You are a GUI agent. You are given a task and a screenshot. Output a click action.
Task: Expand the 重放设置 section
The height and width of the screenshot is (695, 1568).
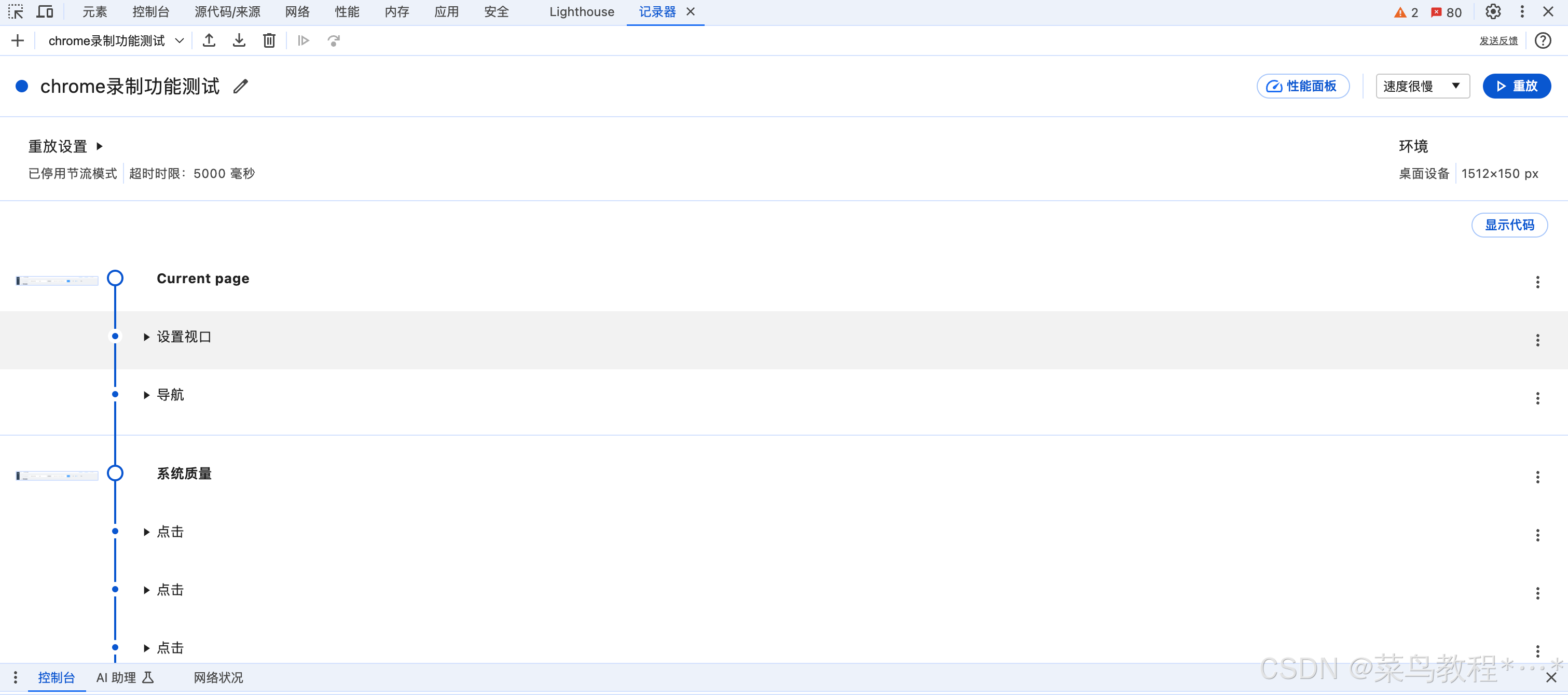[100, 146]
